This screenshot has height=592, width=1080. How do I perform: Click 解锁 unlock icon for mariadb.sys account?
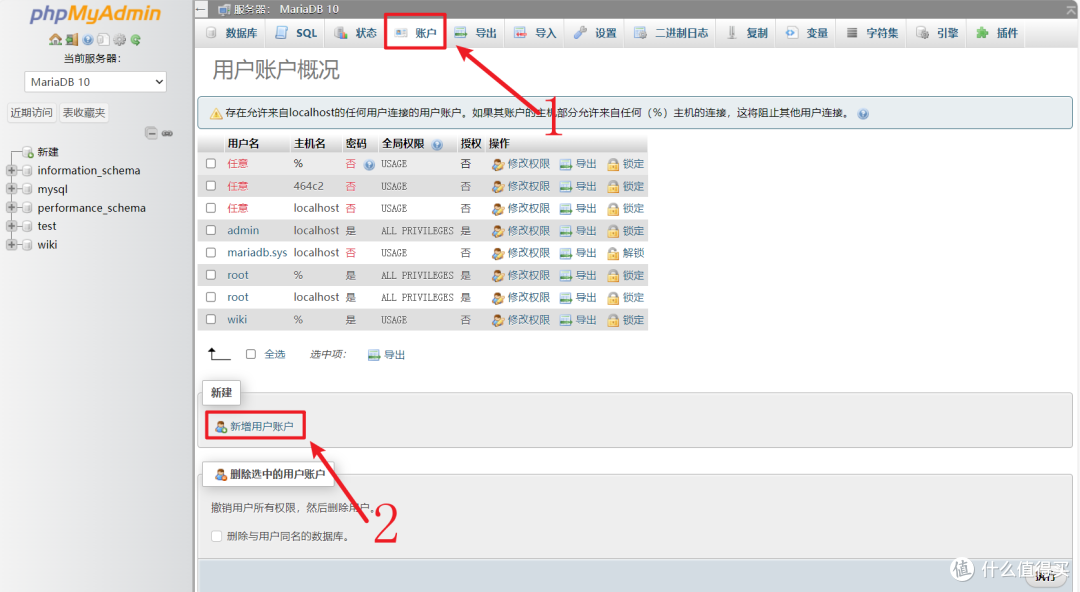coord(613,254)
